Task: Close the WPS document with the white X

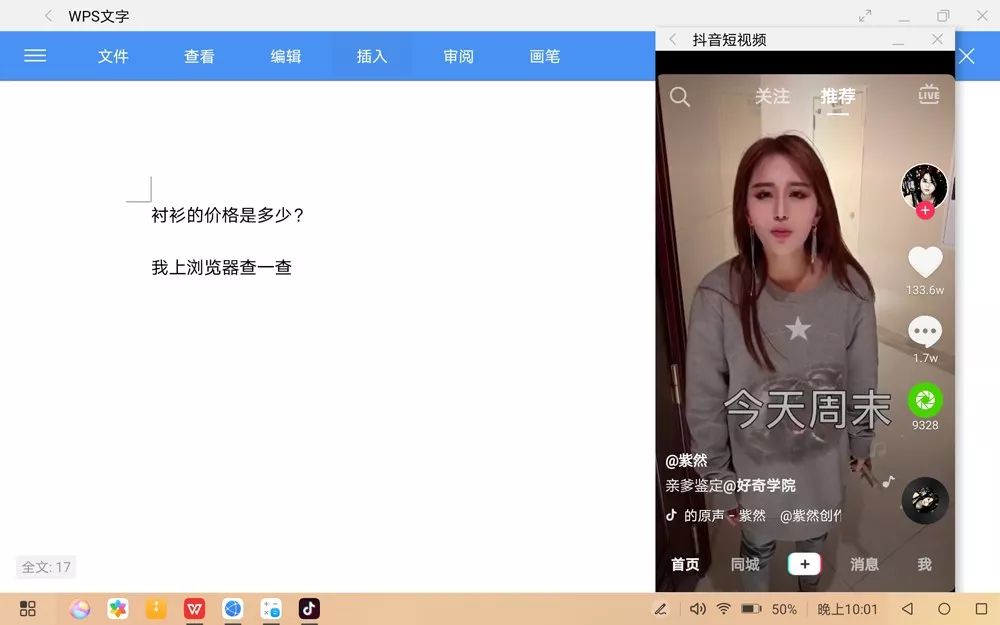Action: click(967, 56)
